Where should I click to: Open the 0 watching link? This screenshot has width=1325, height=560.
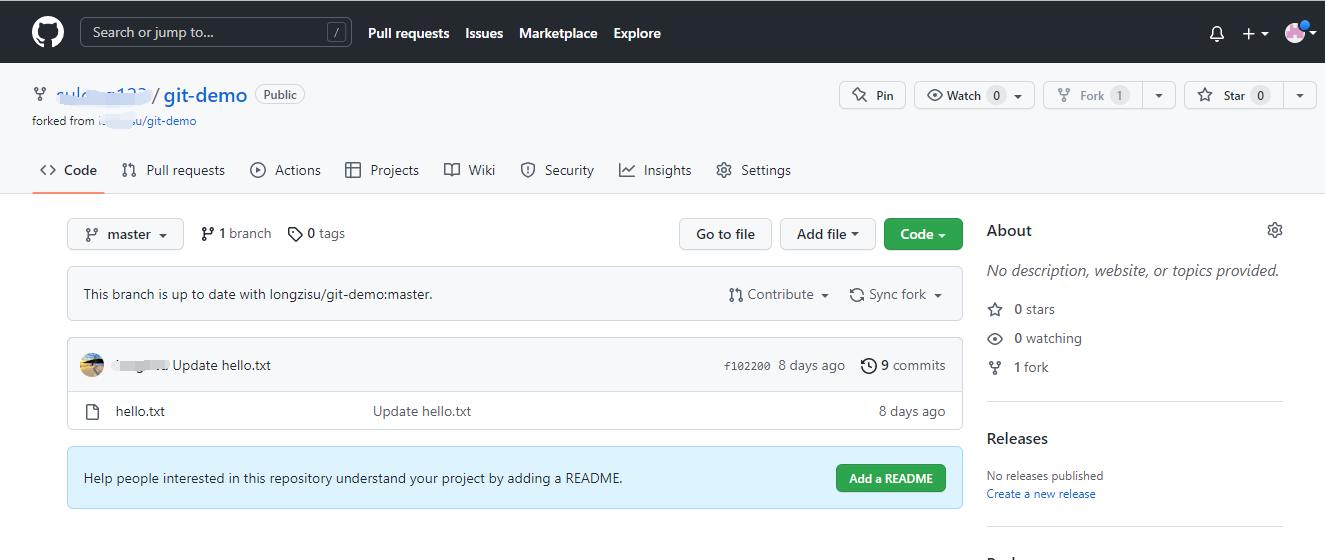click(x=1034, y=338)
